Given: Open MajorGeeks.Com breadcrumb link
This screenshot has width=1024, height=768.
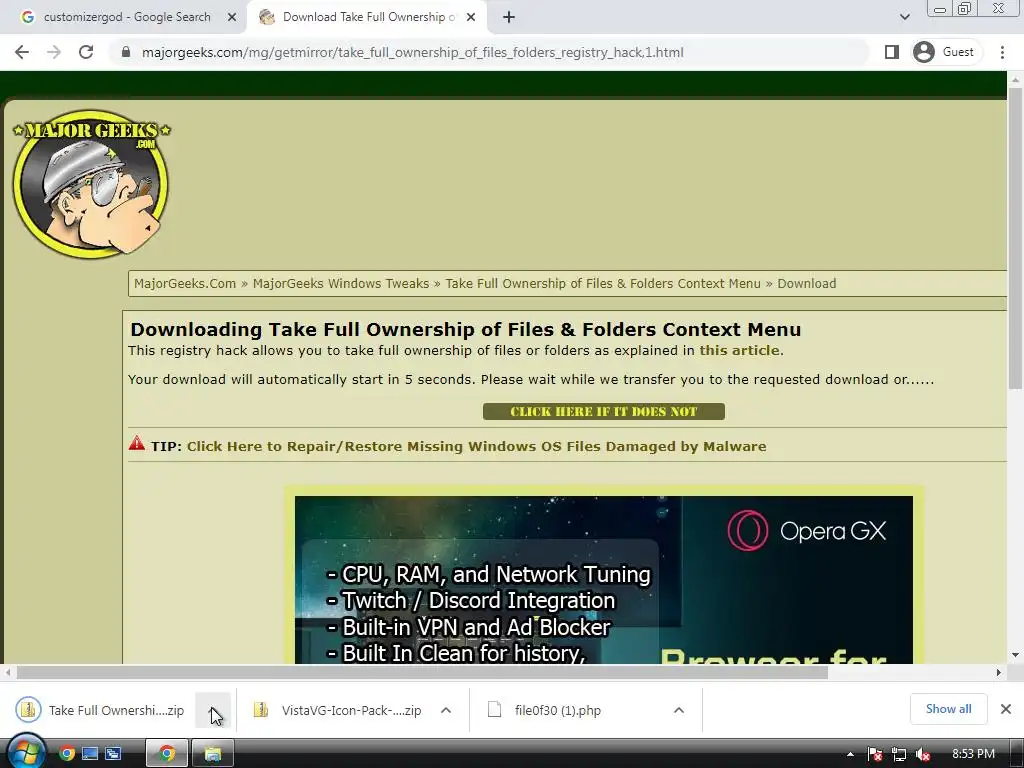Looking at the screenshot, I should pyautogui.click(x=185, y=283).
